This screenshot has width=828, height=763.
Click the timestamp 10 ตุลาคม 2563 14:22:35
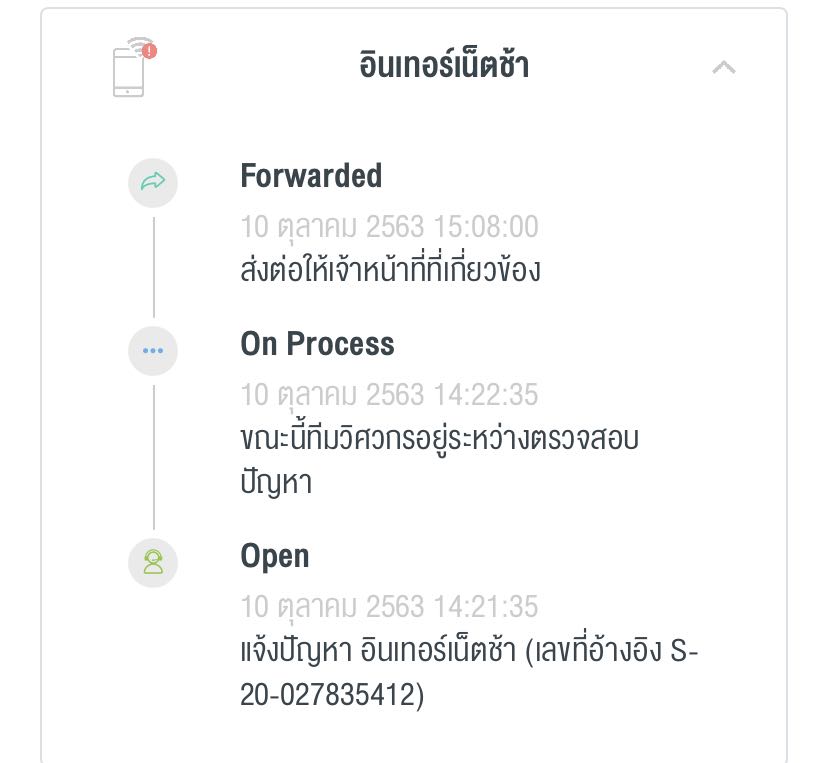(389, 395)
